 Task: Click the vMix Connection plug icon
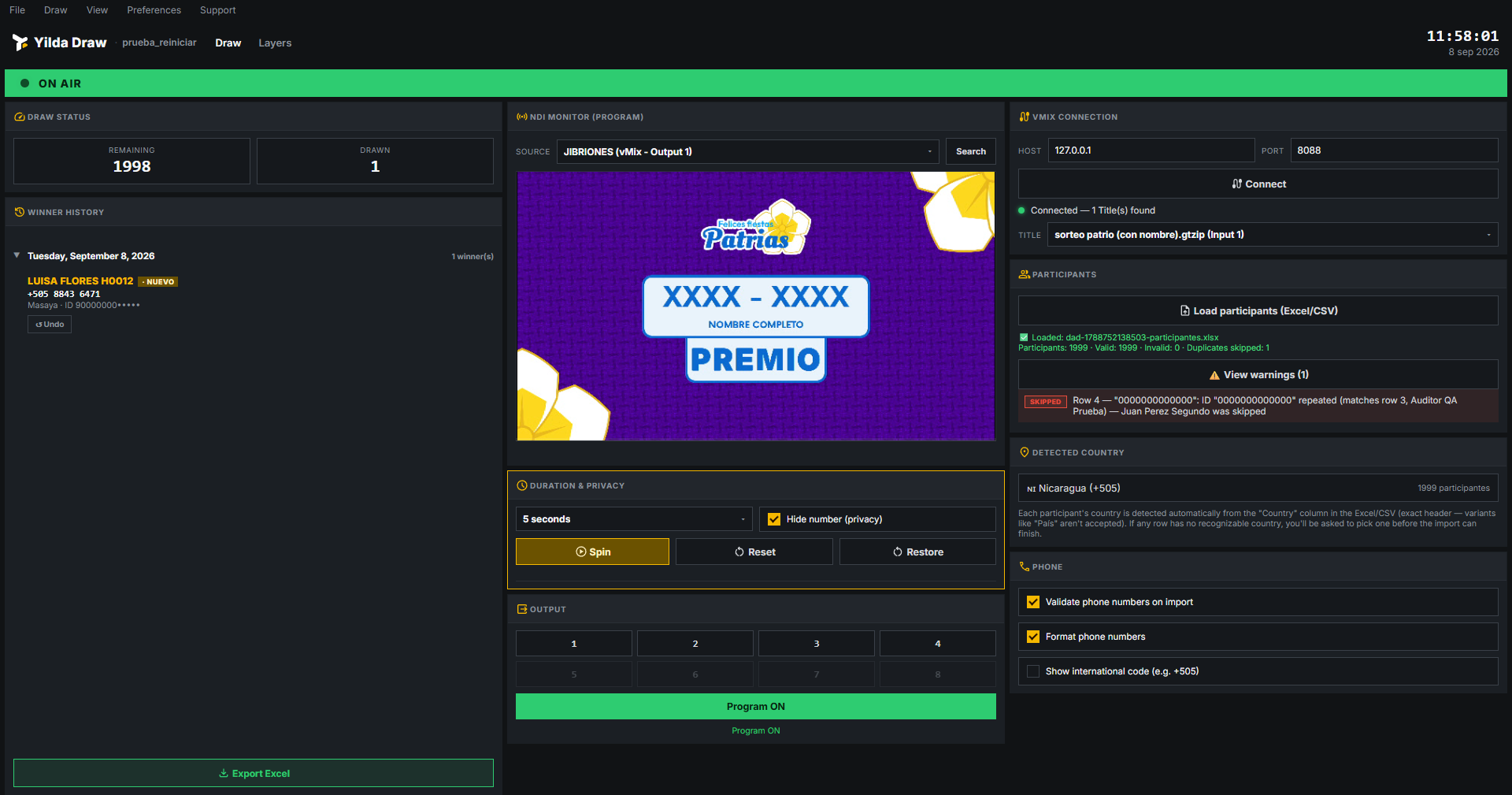click(1024, 117)
